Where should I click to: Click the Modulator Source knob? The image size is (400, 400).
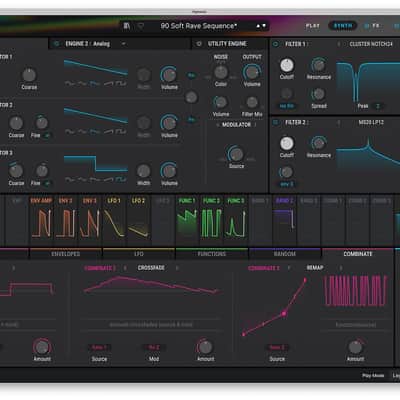[236, 154]
